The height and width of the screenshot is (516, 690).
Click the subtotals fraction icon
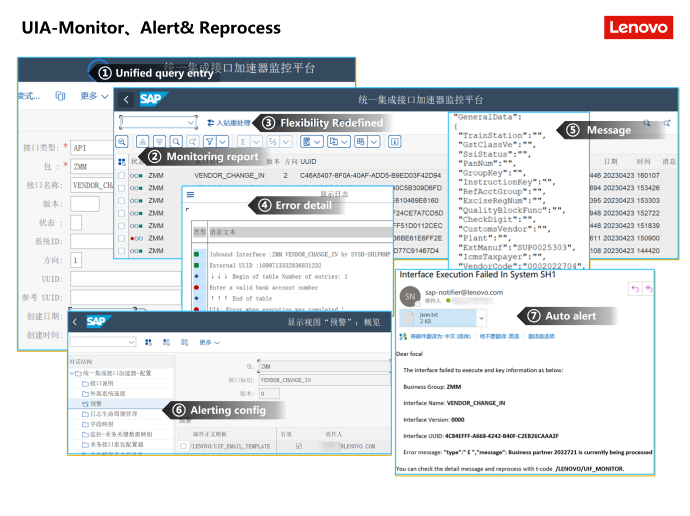[x=273, y=142]
